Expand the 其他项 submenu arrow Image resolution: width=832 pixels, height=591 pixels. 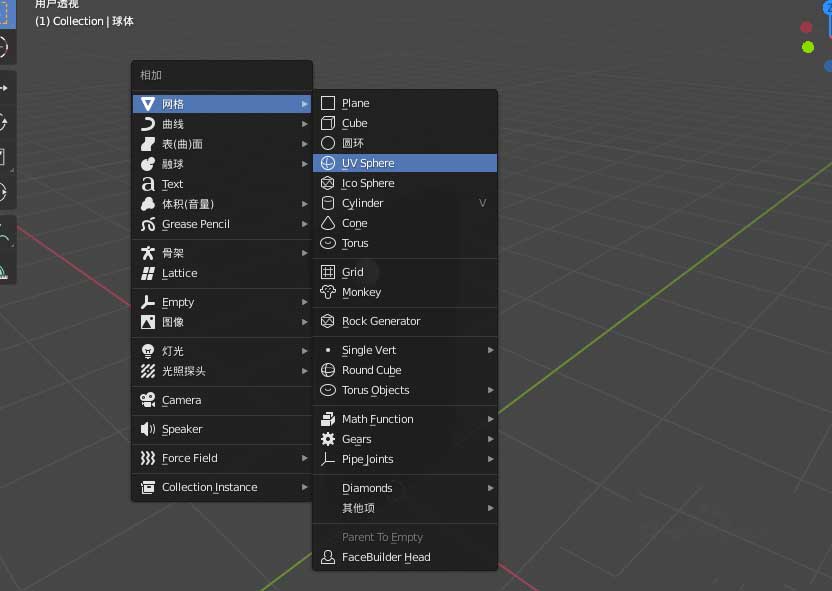490,508
